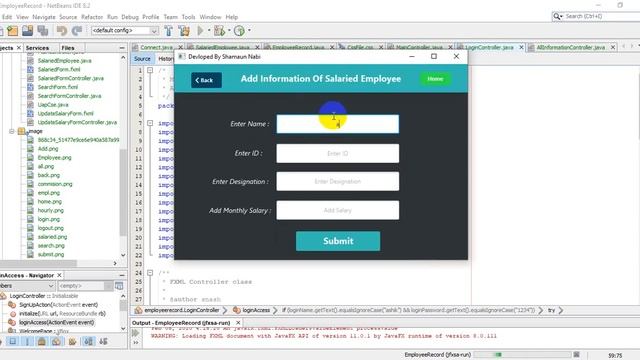This screenshot has width=640, height=360.
Task: Focus the Enter ID input field
Action: [x=338, y=153]
